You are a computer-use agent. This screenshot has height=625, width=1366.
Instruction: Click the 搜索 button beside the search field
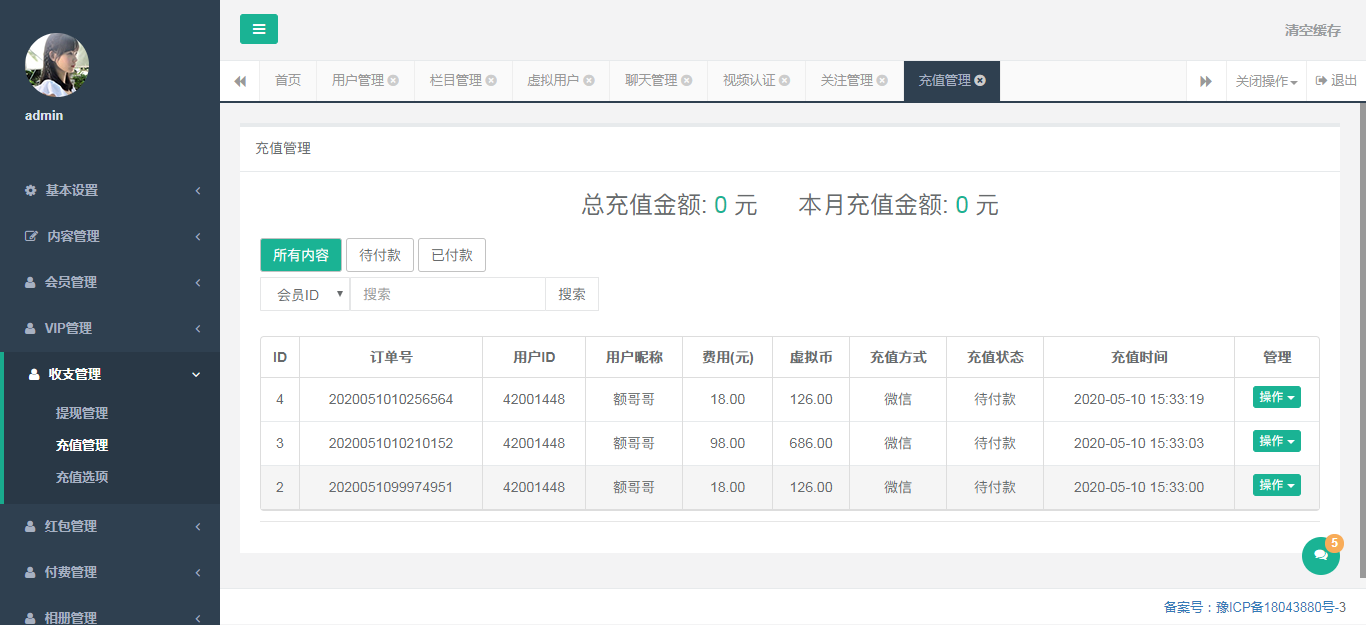pyautogui.click(x=572, y=295)
